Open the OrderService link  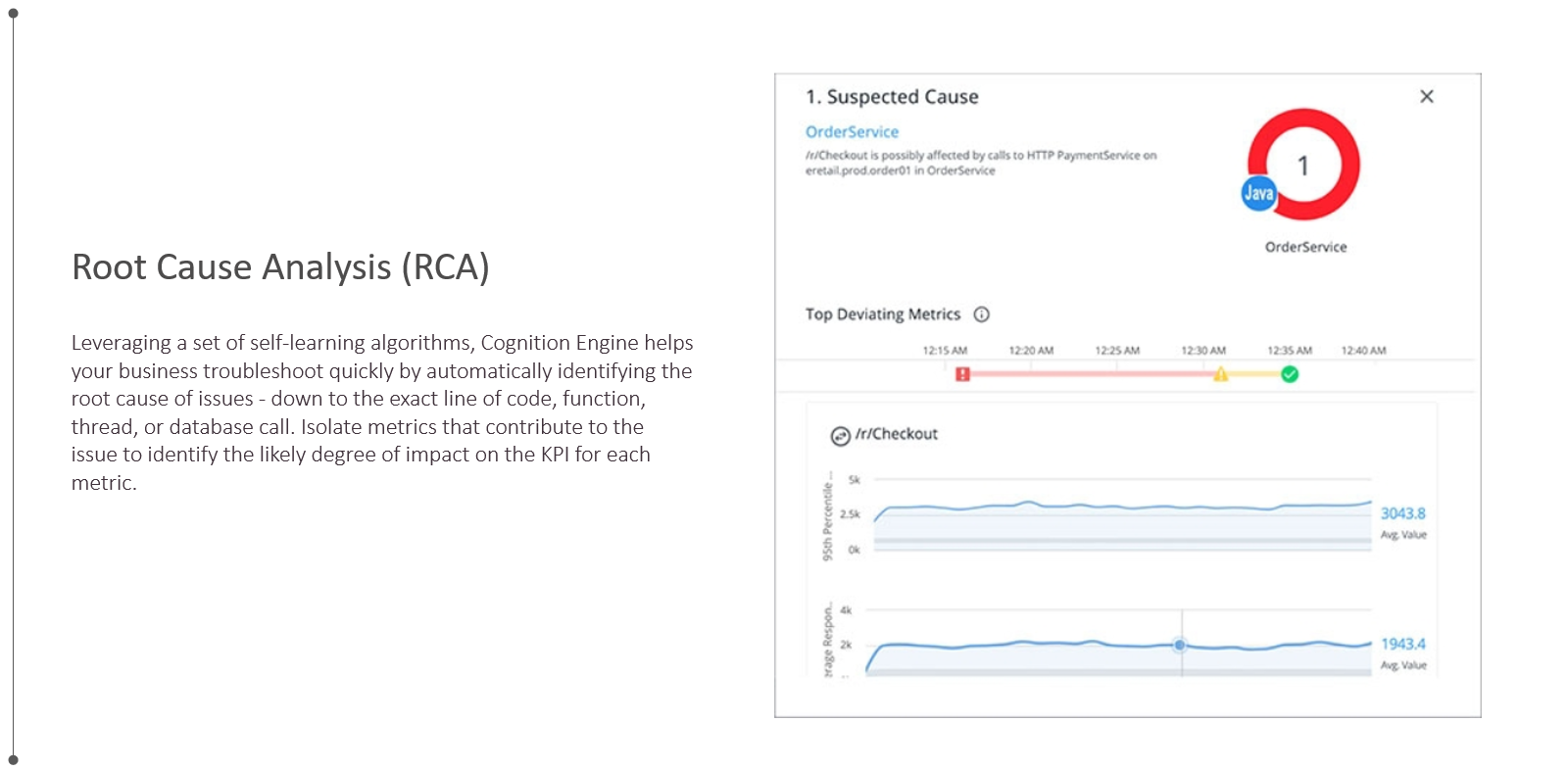[x=852, y=131]
